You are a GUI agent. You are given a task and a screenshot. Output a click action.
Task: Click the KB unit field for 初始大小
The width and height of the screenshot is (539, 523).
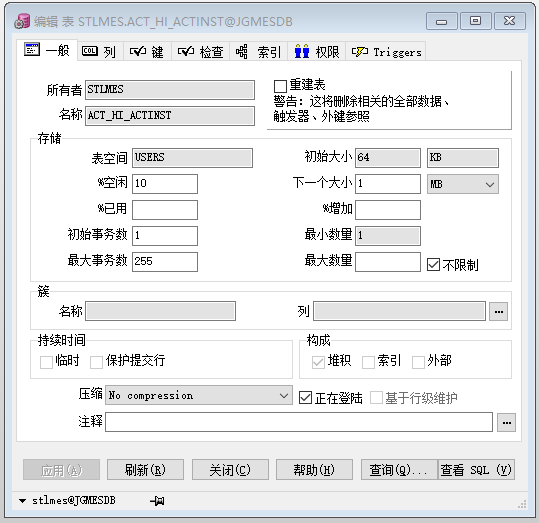click(x=463, y=158)
